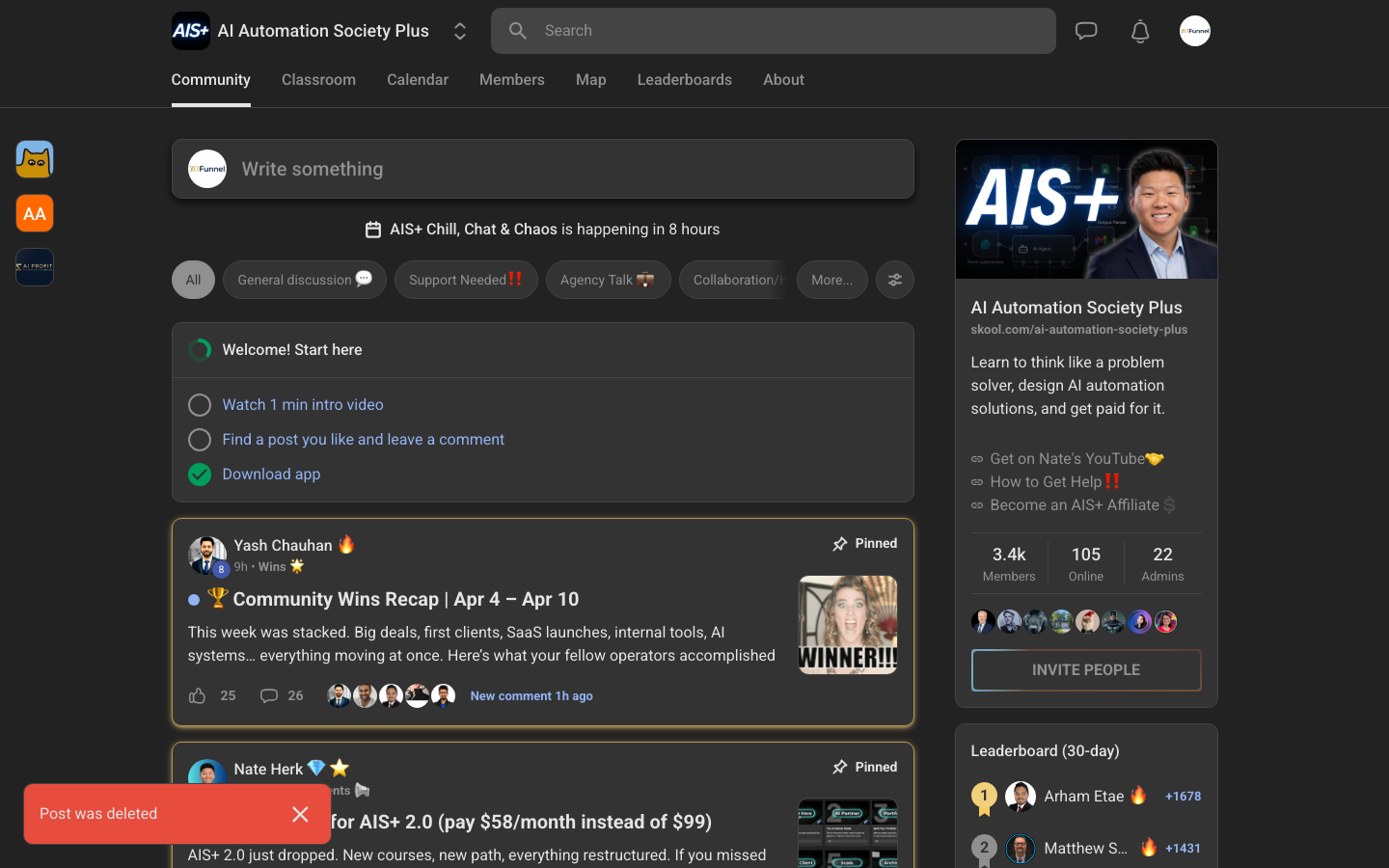The width and height of the screenshot is (1389, 868).
Task: Filter by Support Needed
Action: coord(466,280)
